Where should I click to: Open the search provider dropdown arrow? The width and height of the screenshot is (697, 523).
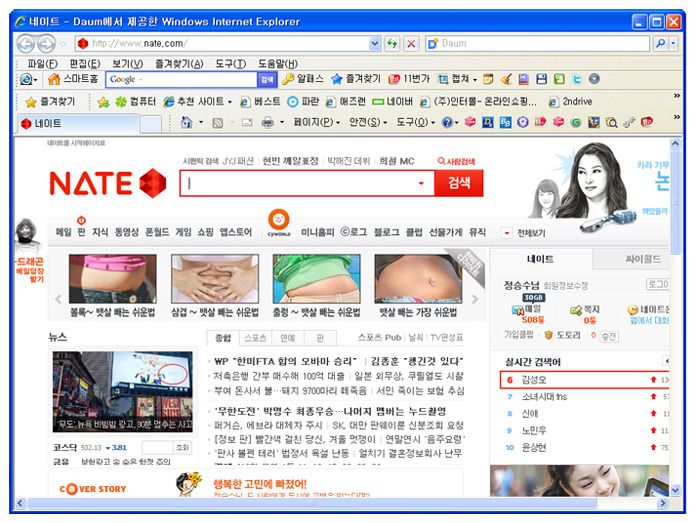[673, 44]
